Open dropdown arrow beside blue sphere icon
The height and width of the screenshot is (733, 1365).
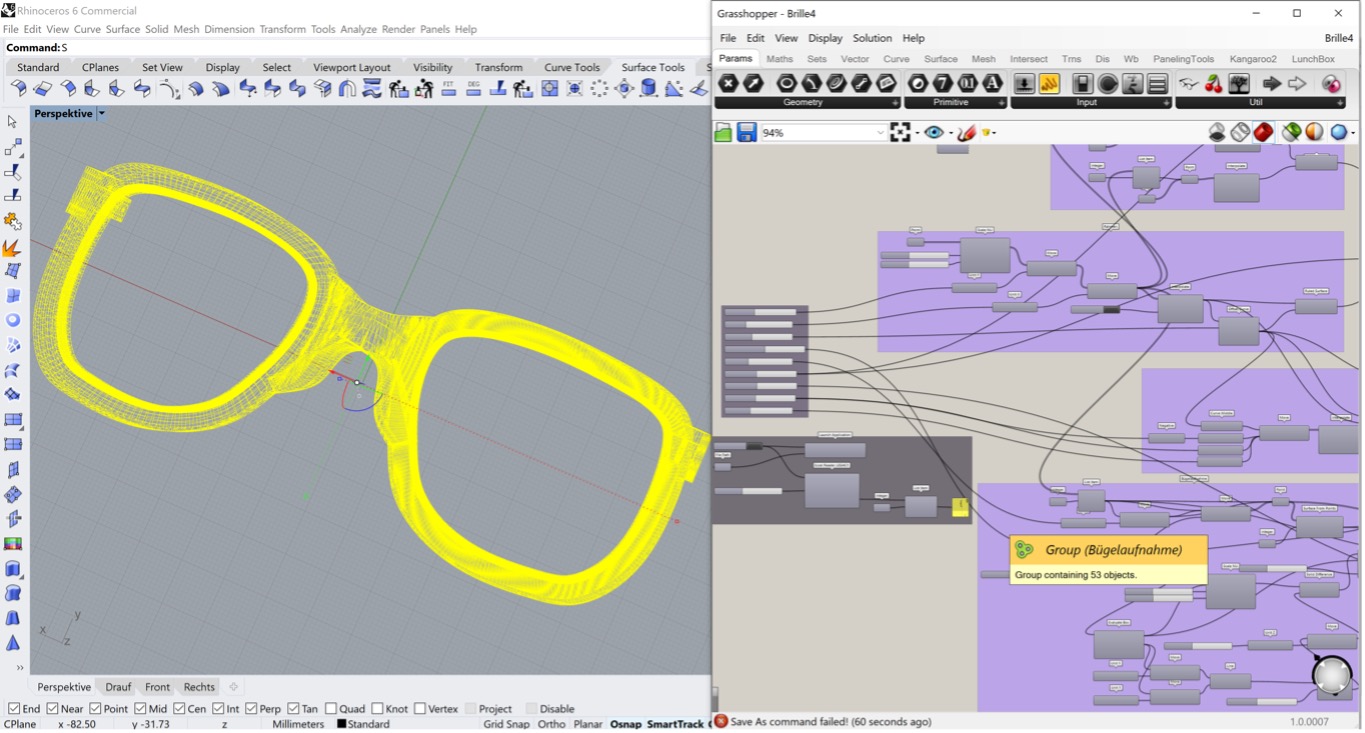pos(1353,133)
